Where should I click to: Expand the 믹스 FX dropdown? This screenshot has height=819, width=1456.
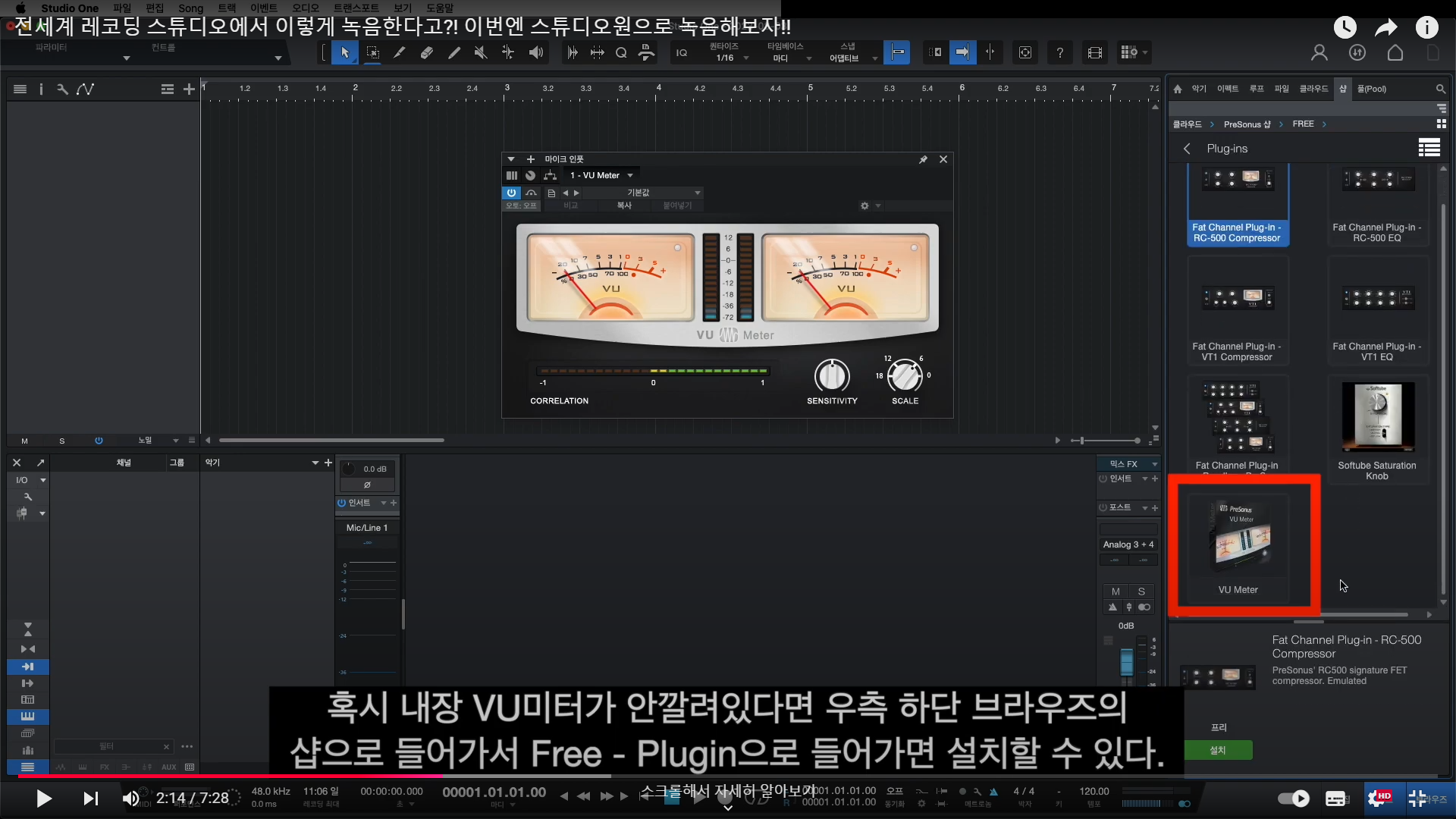tap(1155, 464)
